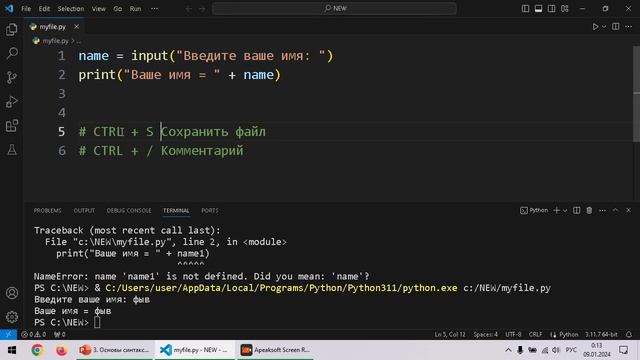Open Firefox from the taskbar
Screen dimensions: 640x360
point(61,350)
